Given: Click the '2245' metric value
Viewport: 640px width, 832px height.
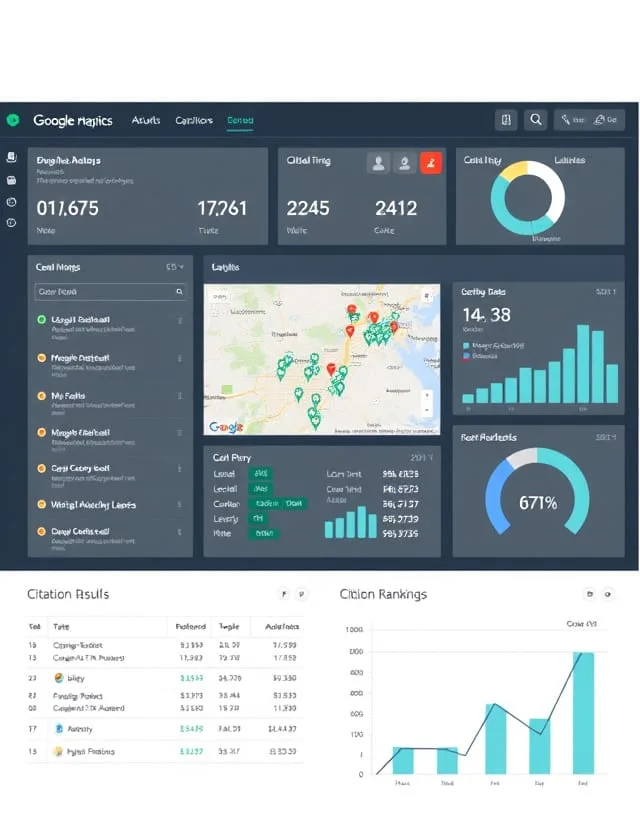Looking at the screenshot, I should click(308, 208).
